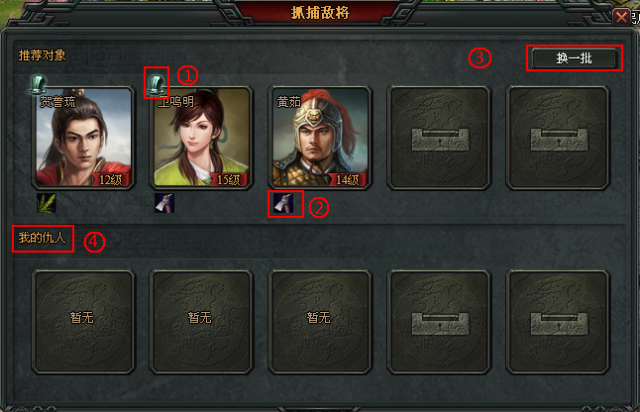This screenshot has height=412, width=640.
Task: Choose 贺誉琉 level 12 portrait
Action: (x=83, y=138)
